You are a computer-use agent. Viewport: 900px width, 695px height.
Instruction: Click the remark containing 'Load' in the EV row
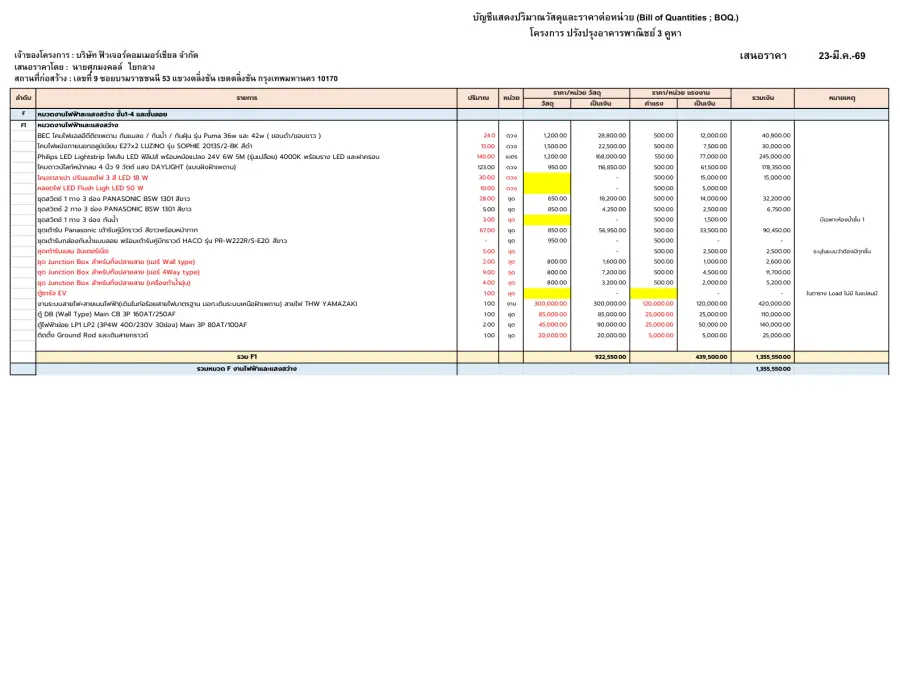841,293
